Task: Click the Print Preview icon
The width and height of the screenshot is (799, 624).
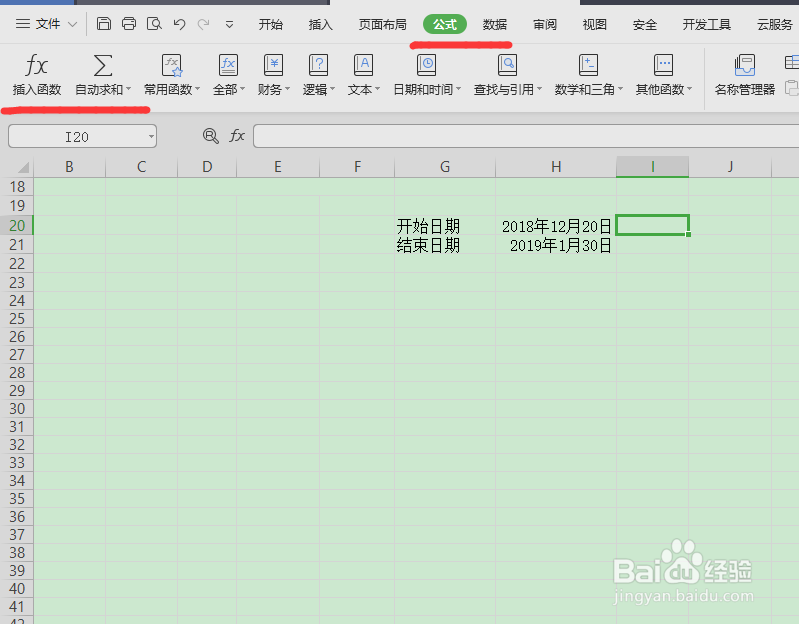Action: (154, 23)
